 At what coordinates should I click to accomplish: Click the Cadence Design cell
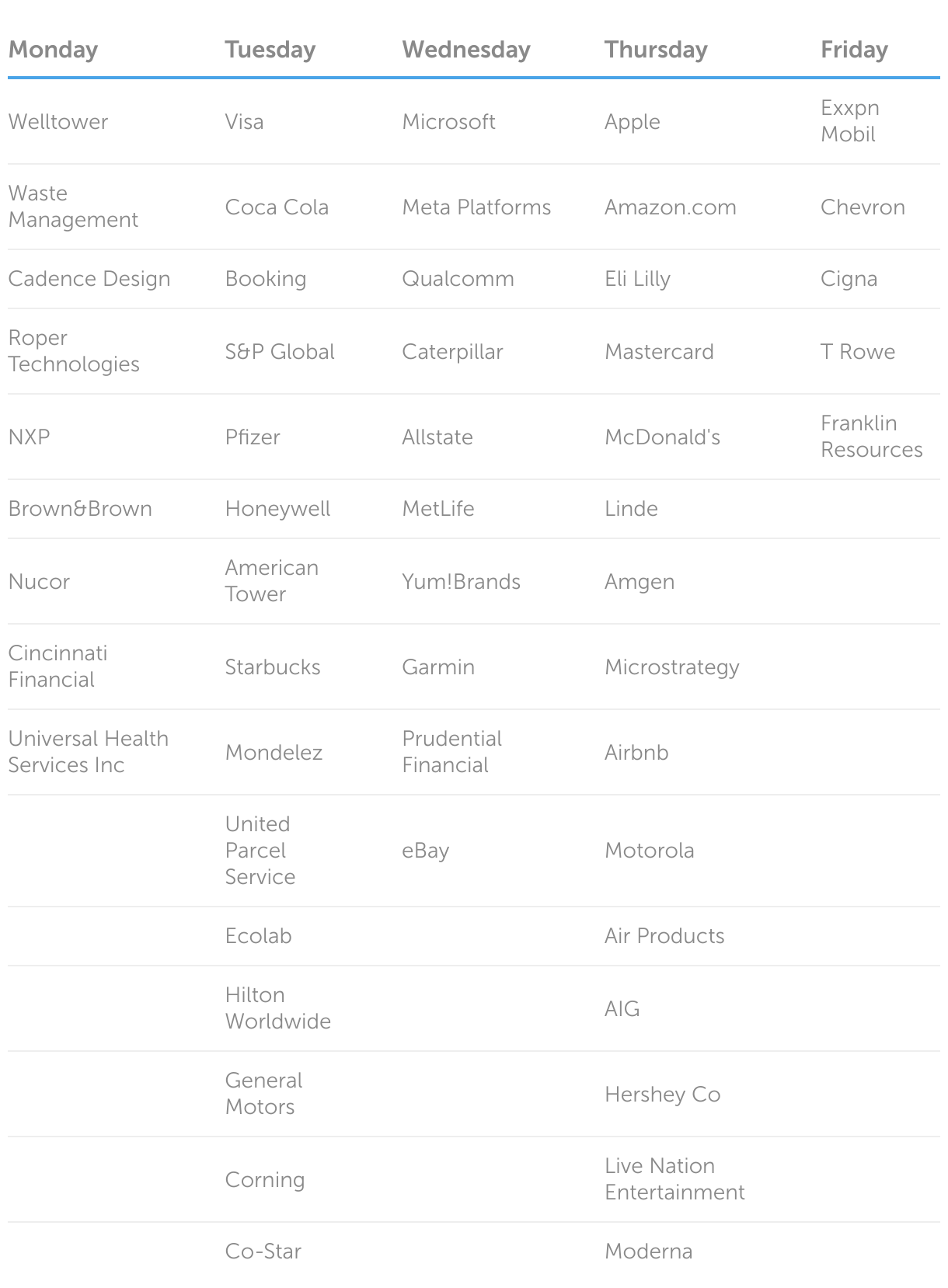(x=89, y=279)
